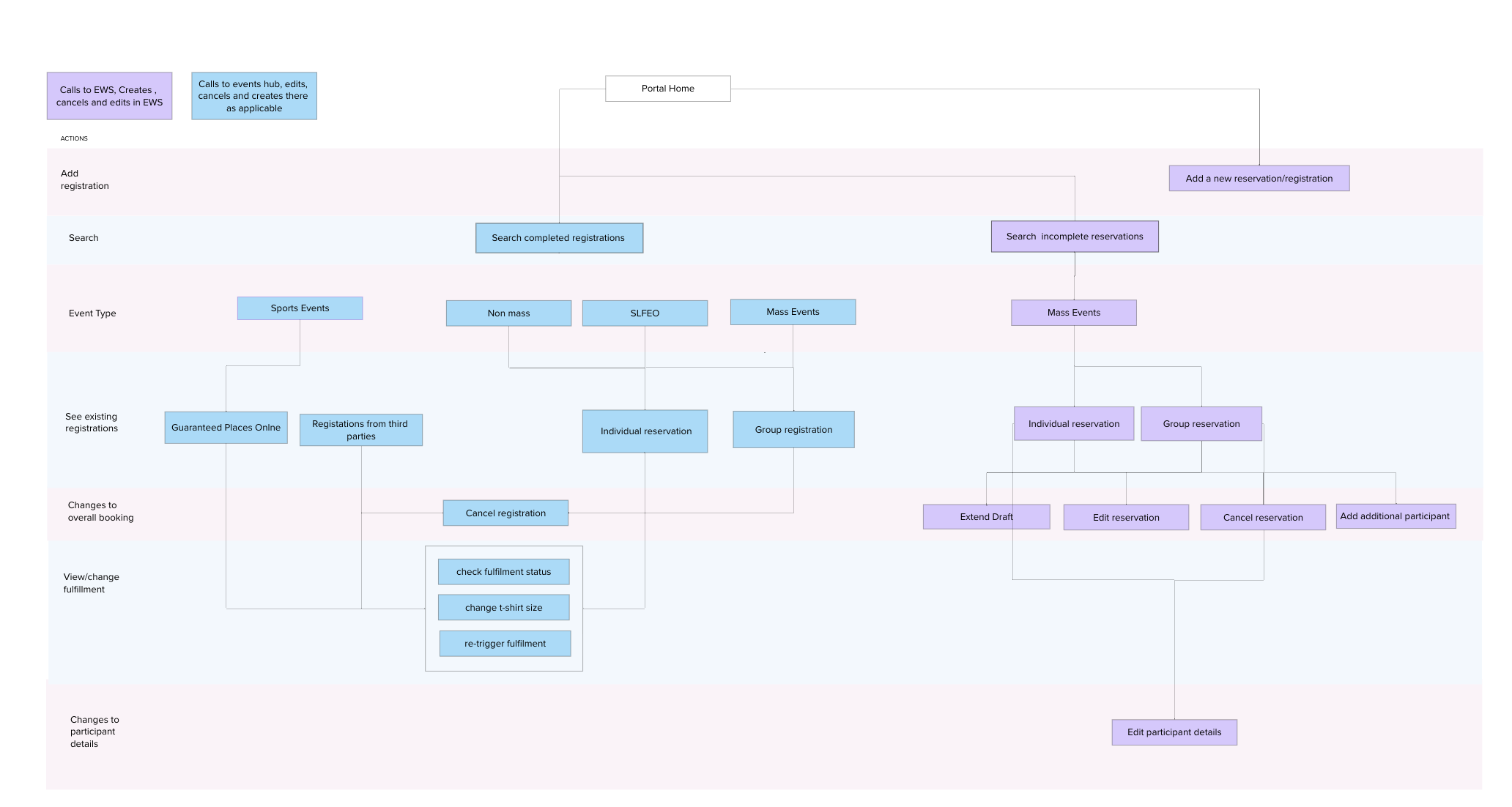Select the Search incomplete reservations box
This screenshot has height=807, width=1512.
(x=1074, y=237)
